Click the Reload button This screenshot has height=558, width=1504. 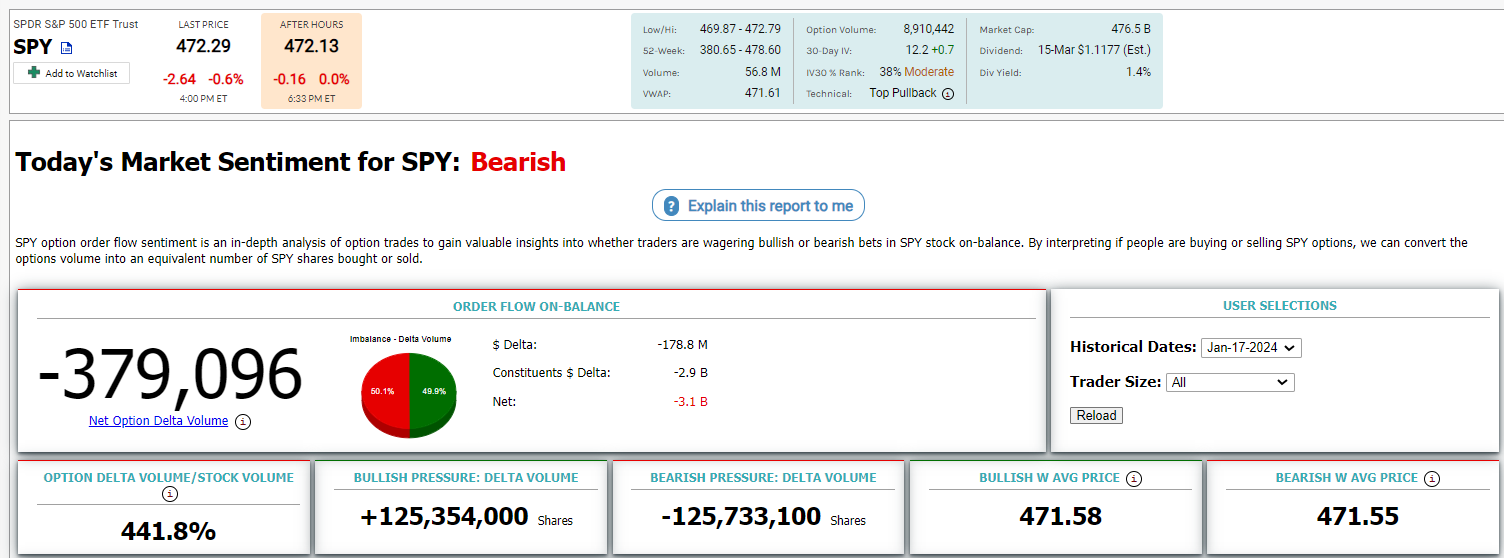click(1096, 415)
